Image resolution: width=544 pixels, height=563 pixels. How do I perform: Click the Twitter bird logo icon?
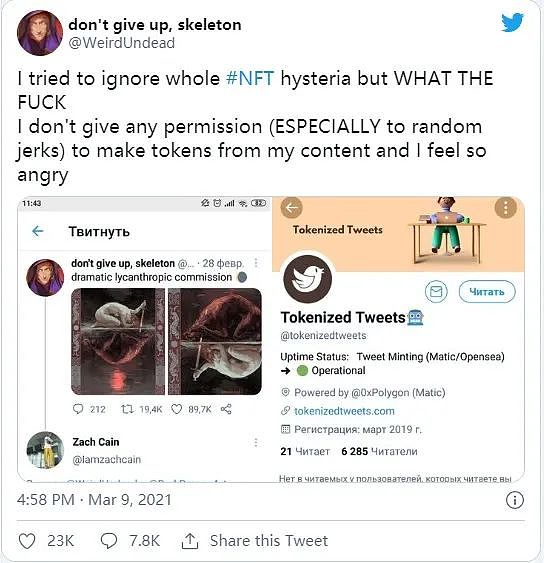click(512, 22)
